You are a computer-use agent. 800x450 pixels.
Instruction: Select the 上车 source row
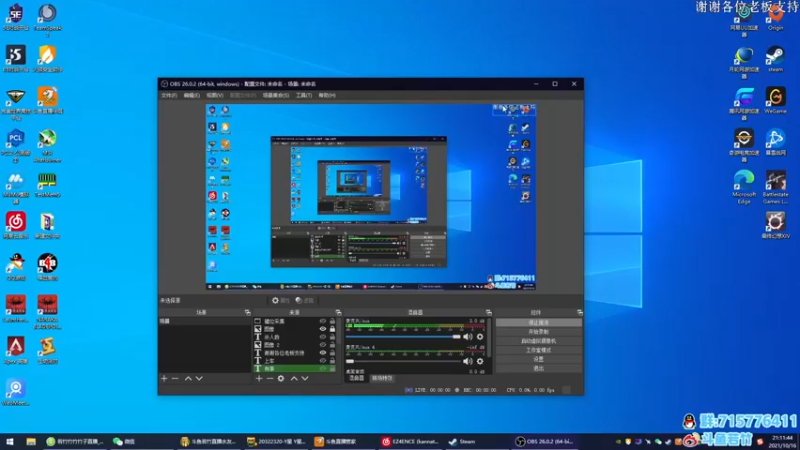click(295, 361)
